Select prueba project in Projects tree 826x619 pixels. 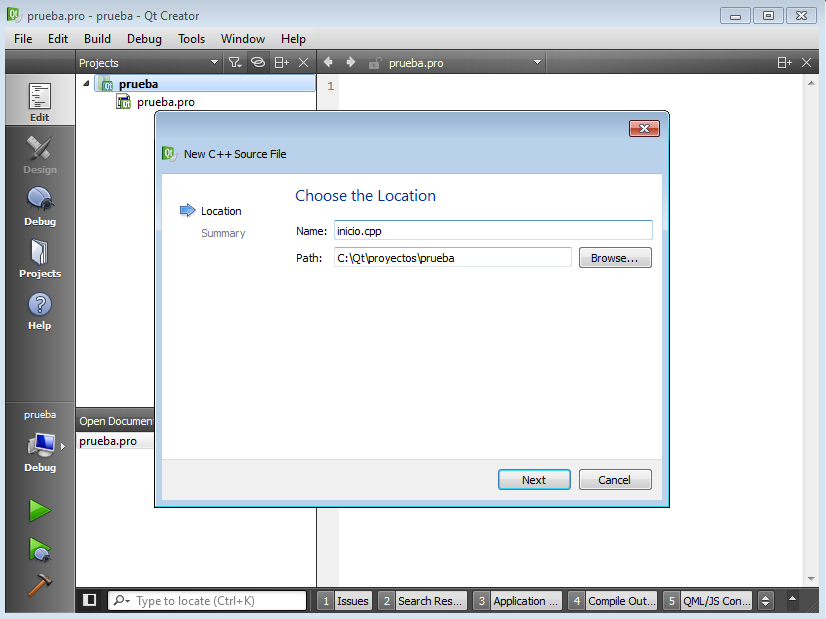tap(205, 84)
